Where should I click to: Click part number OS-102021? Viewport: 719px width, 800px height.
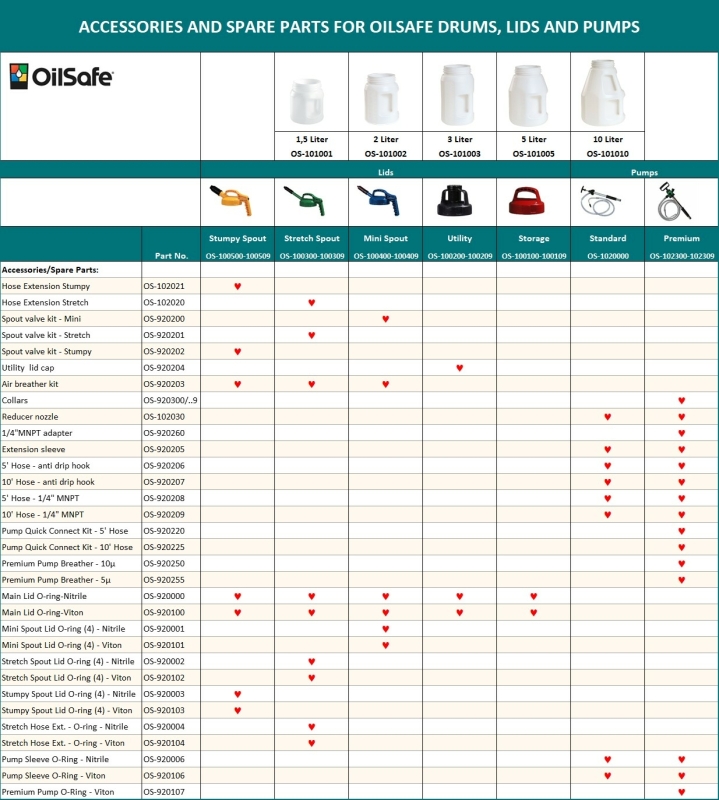coord(164,286)
